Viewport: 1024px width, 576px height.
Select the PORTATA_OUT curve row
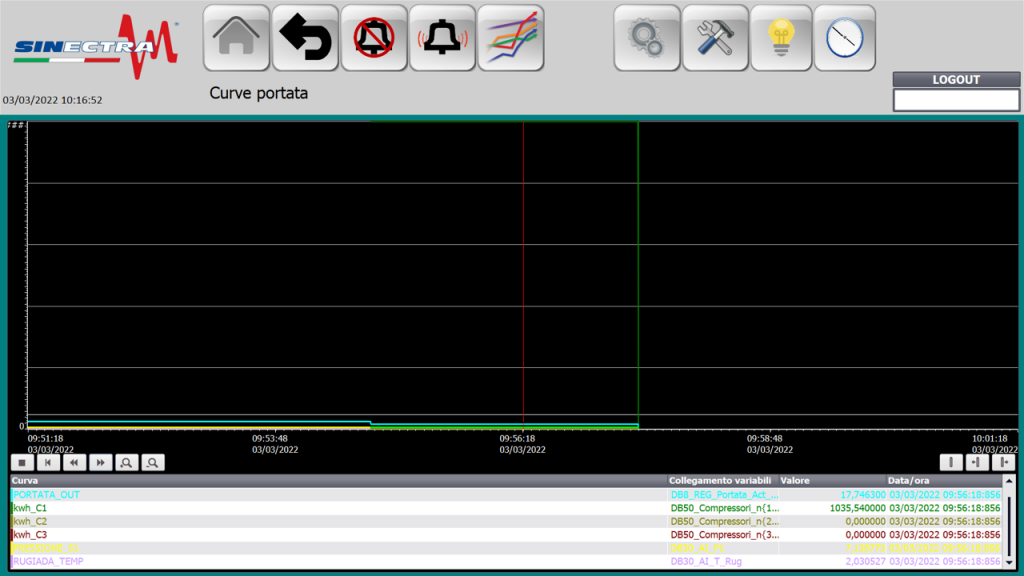pyautogui.click(x=300, y=494)
